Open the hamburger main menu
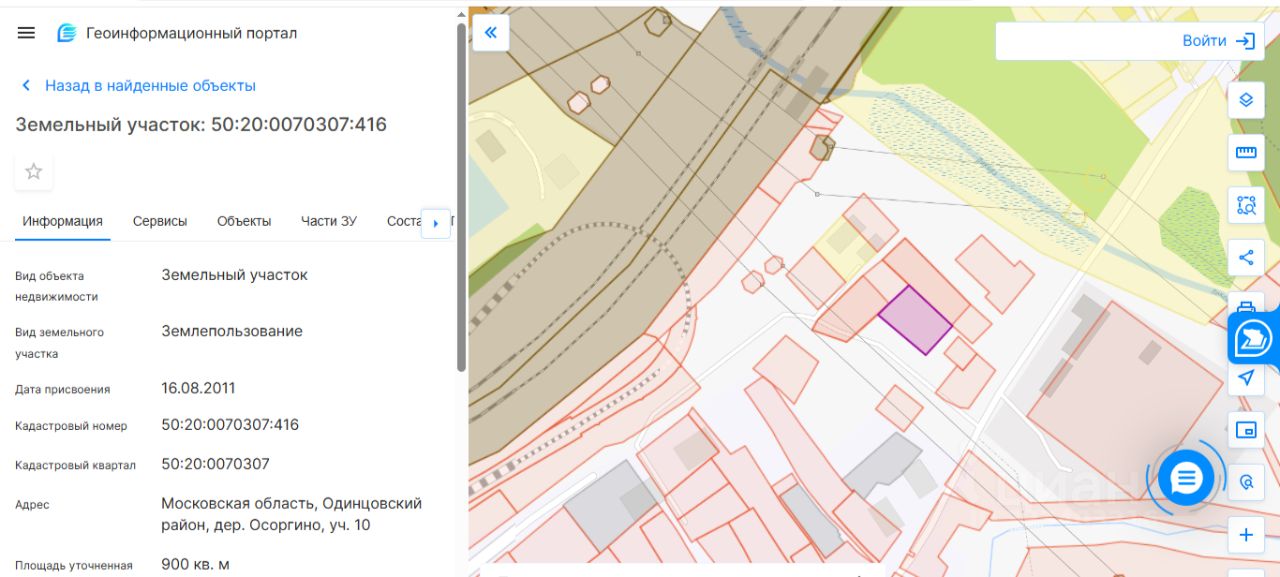 [26, 33]
